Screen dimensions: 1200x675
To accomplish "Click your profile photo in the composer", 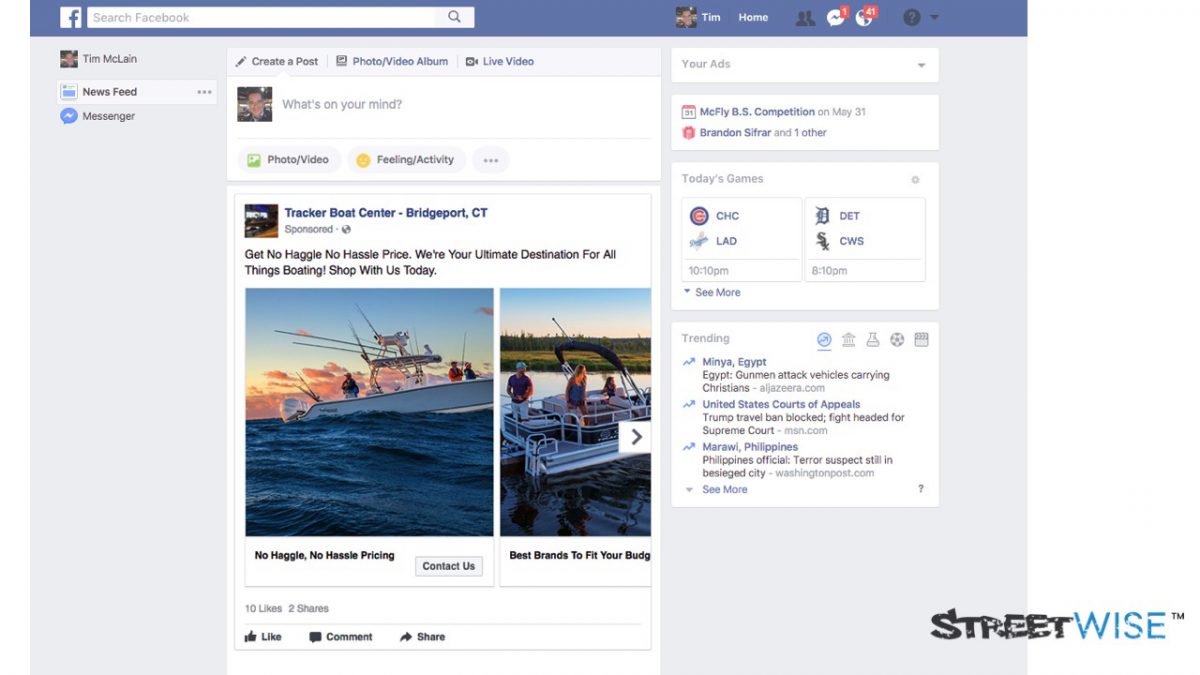I will [x=255, y=105].
